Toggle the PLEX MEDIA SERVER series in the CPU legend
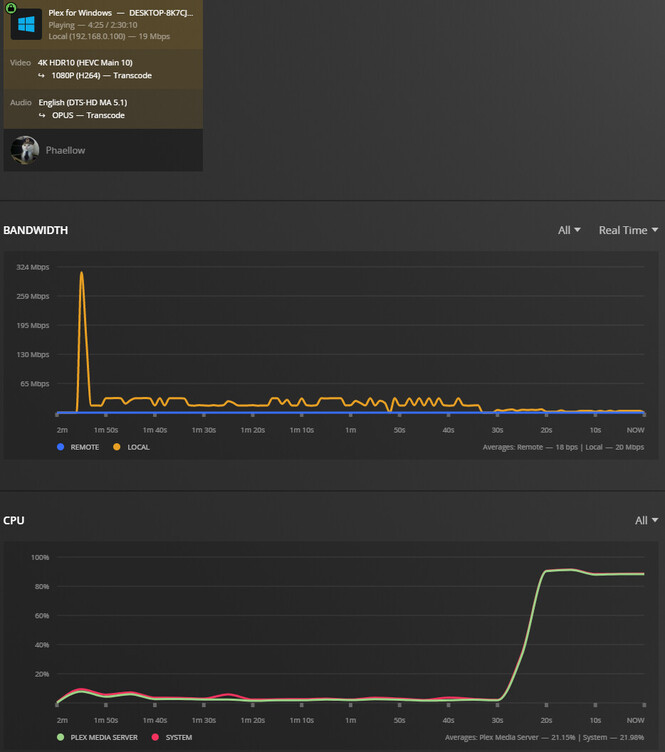Viewport: 665px width, 752px height. click(97, 737)
